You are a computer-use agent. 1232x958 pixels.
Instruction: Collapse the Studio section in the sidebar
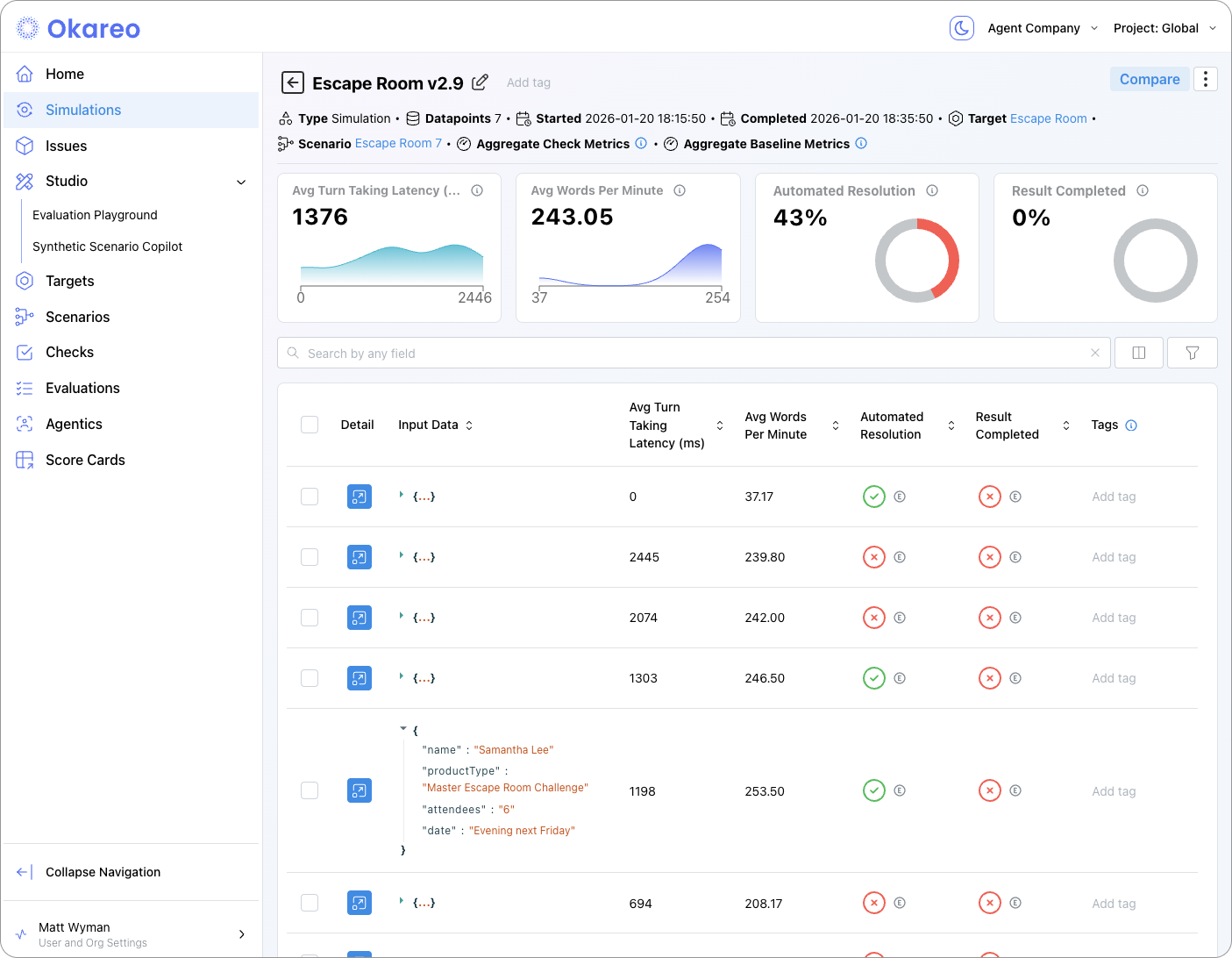click(x=241, y=182)
